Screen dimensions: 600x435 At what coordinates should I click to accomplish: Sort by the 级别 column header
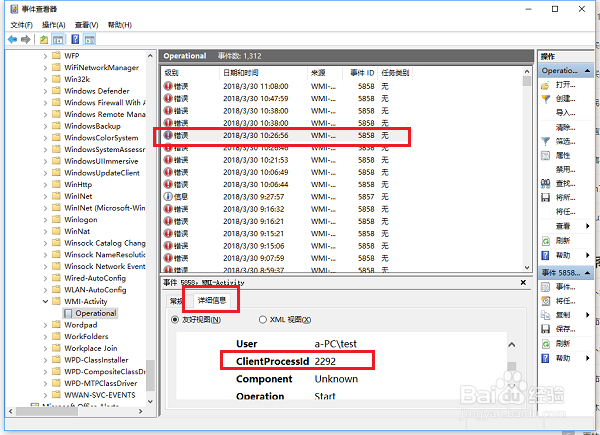click(x=190, y=73)
